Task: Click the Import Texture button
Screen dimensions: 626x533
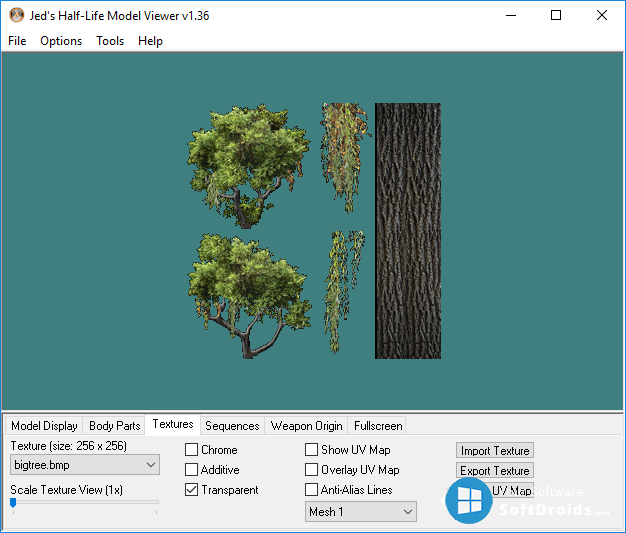Action: click(495, 450)
